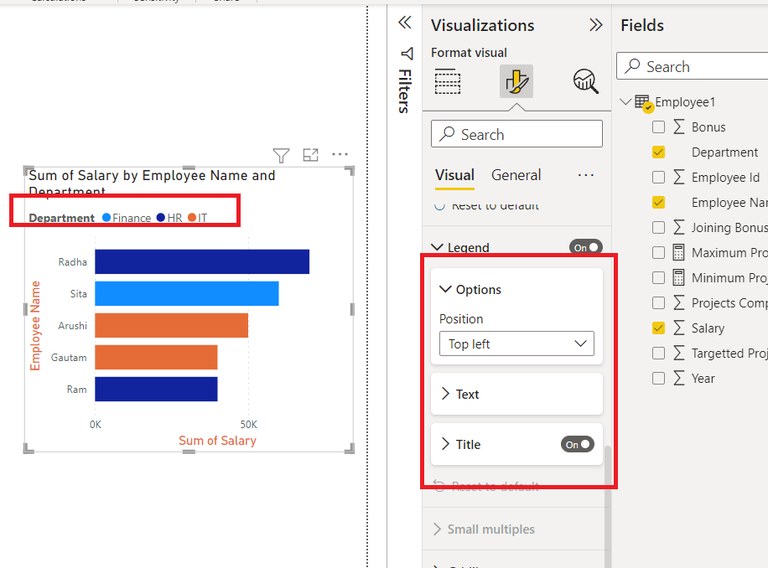Viewport: 768px width, 568px height.
Task: Click the 'Sum of Salary' axis title
Action: click(217, 441)
